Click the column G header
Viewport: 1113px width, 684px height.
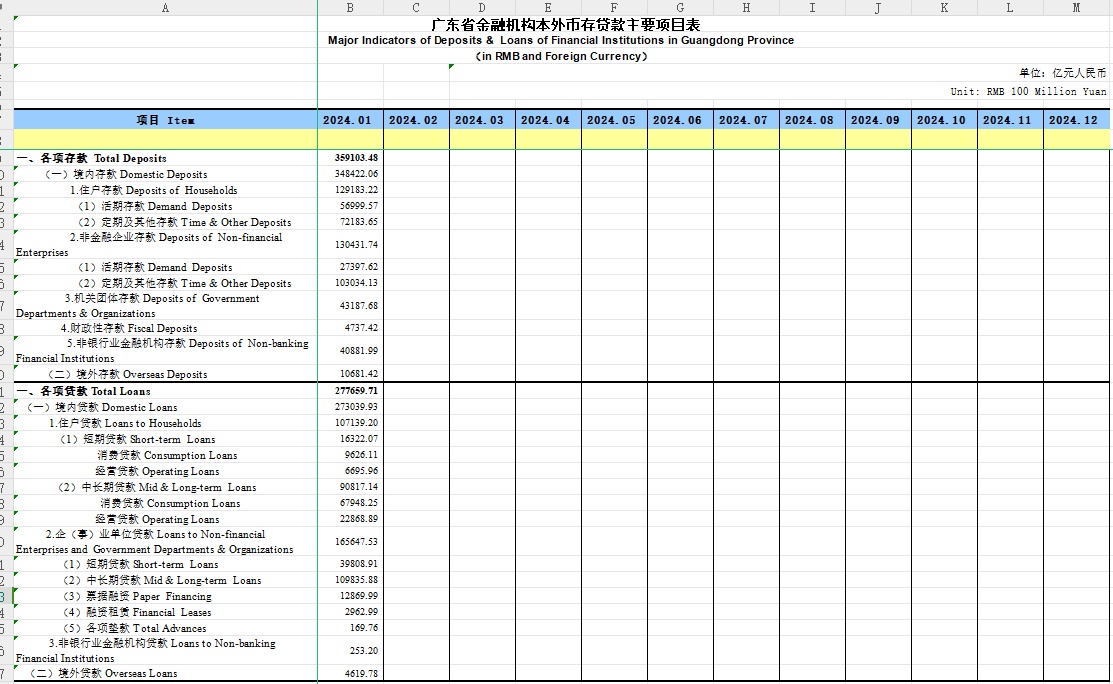click(680, 7)
